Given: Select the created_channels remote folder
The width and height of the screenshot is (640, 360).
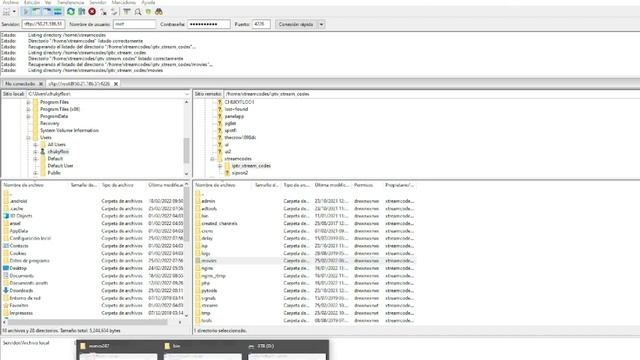Looking at the screenshot, I should (x=220, y=224).
